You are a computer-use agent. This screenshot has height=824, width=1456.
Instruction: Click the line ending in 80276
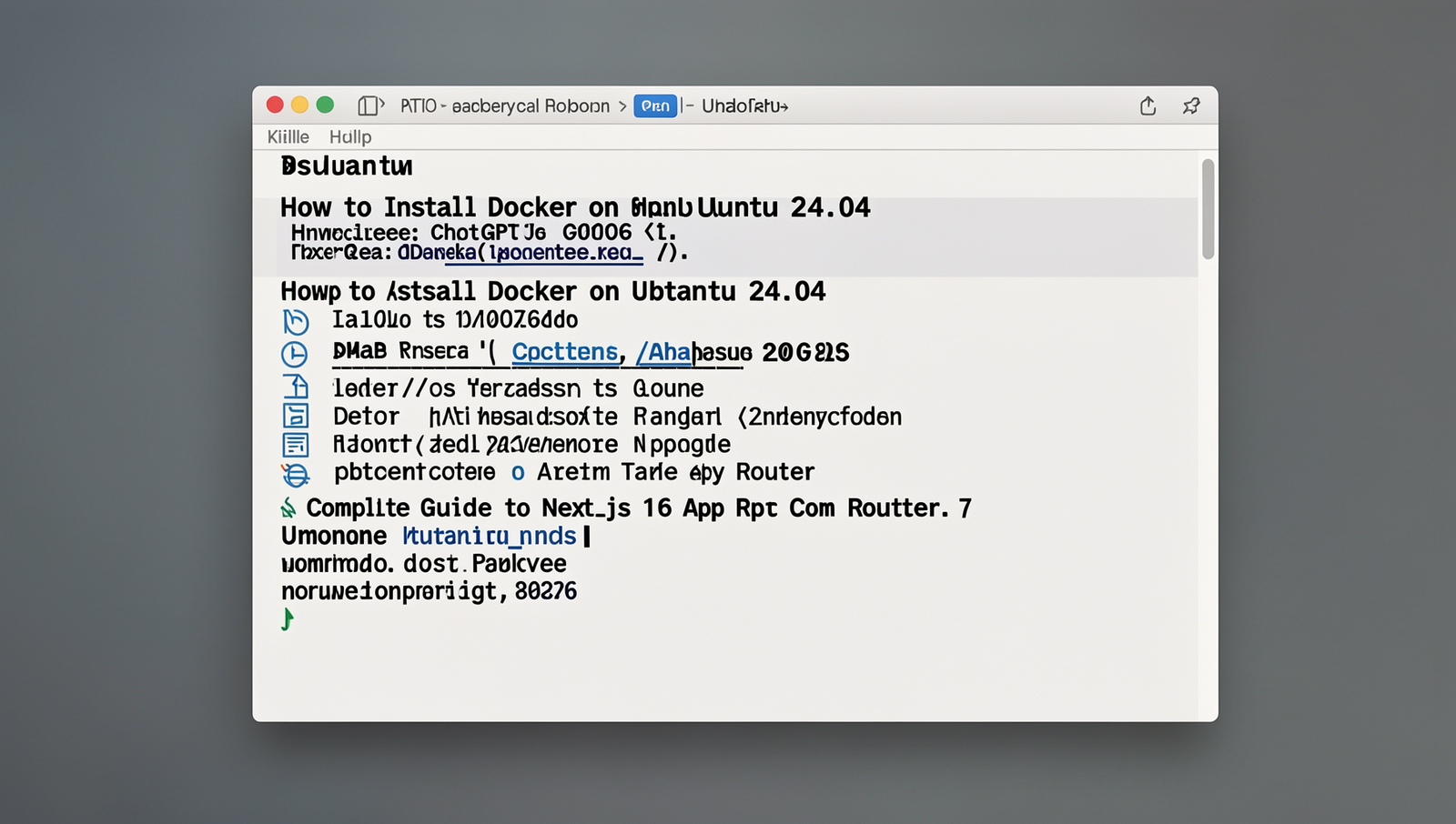coord(429,591)
